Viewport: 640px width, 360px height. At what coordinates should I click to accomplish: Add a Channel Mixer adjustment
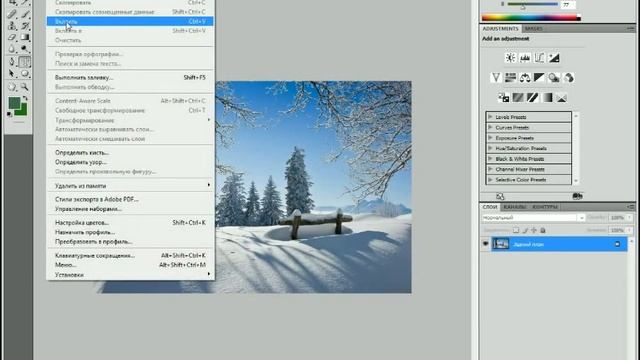pyautogui.click(x=568, y=78)
